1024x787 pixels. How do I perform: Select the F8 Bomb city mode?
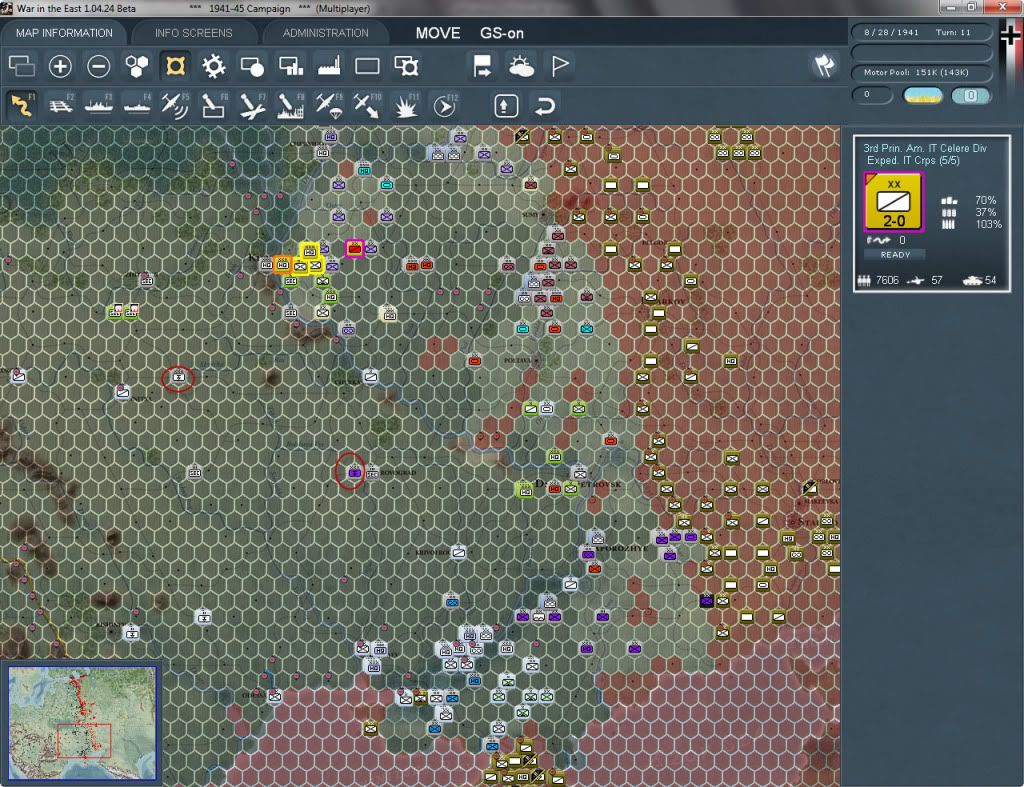tap(291, 105)
